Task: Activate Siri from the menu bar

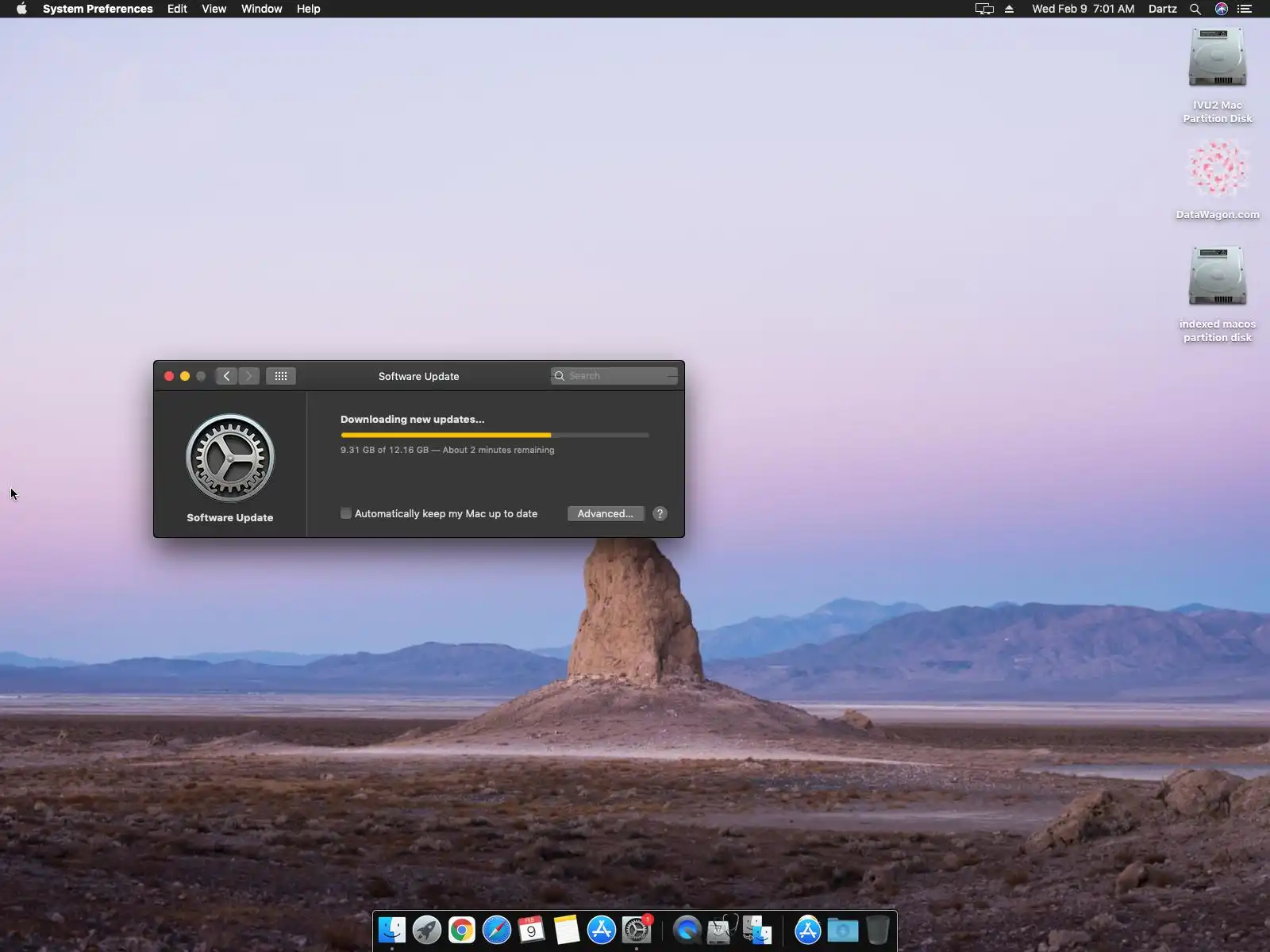Action: click(1222, 9)
